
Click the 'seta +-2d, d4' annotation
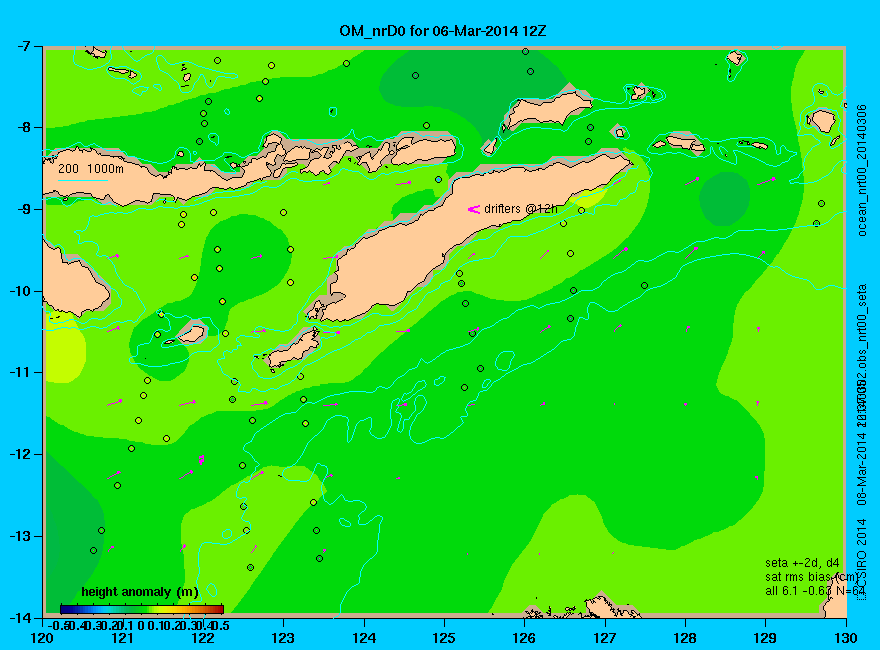(x=803, y=563)
